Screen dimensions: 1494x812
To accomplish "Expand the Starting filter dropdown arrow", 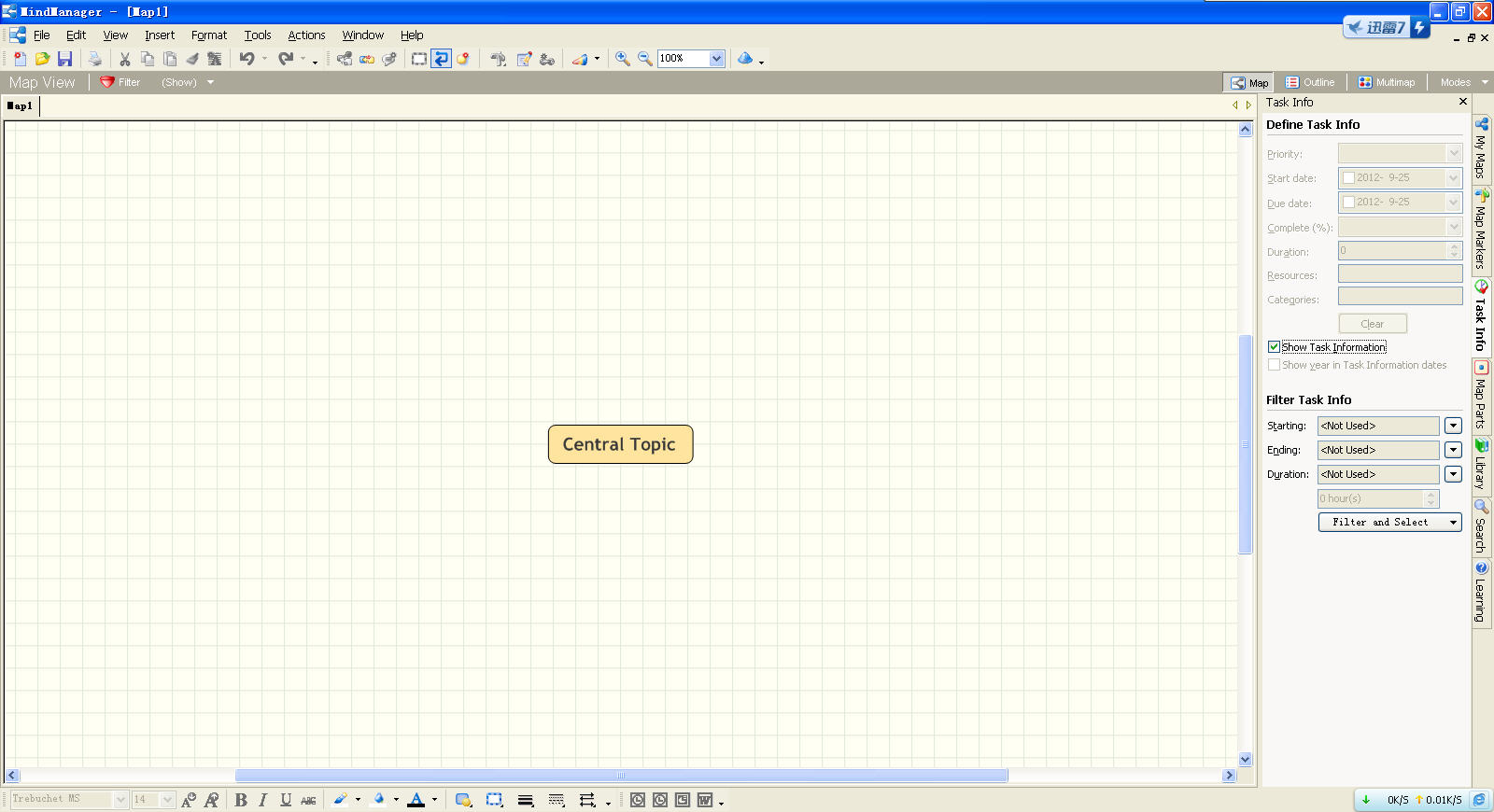I will (x=1453, y=426).
